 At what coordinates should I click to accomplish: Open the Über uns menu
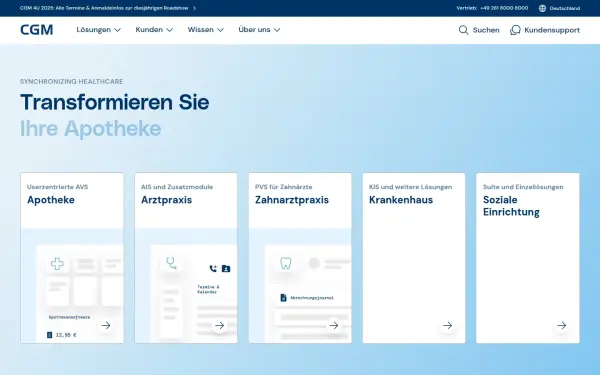click(x=259, y=29)
